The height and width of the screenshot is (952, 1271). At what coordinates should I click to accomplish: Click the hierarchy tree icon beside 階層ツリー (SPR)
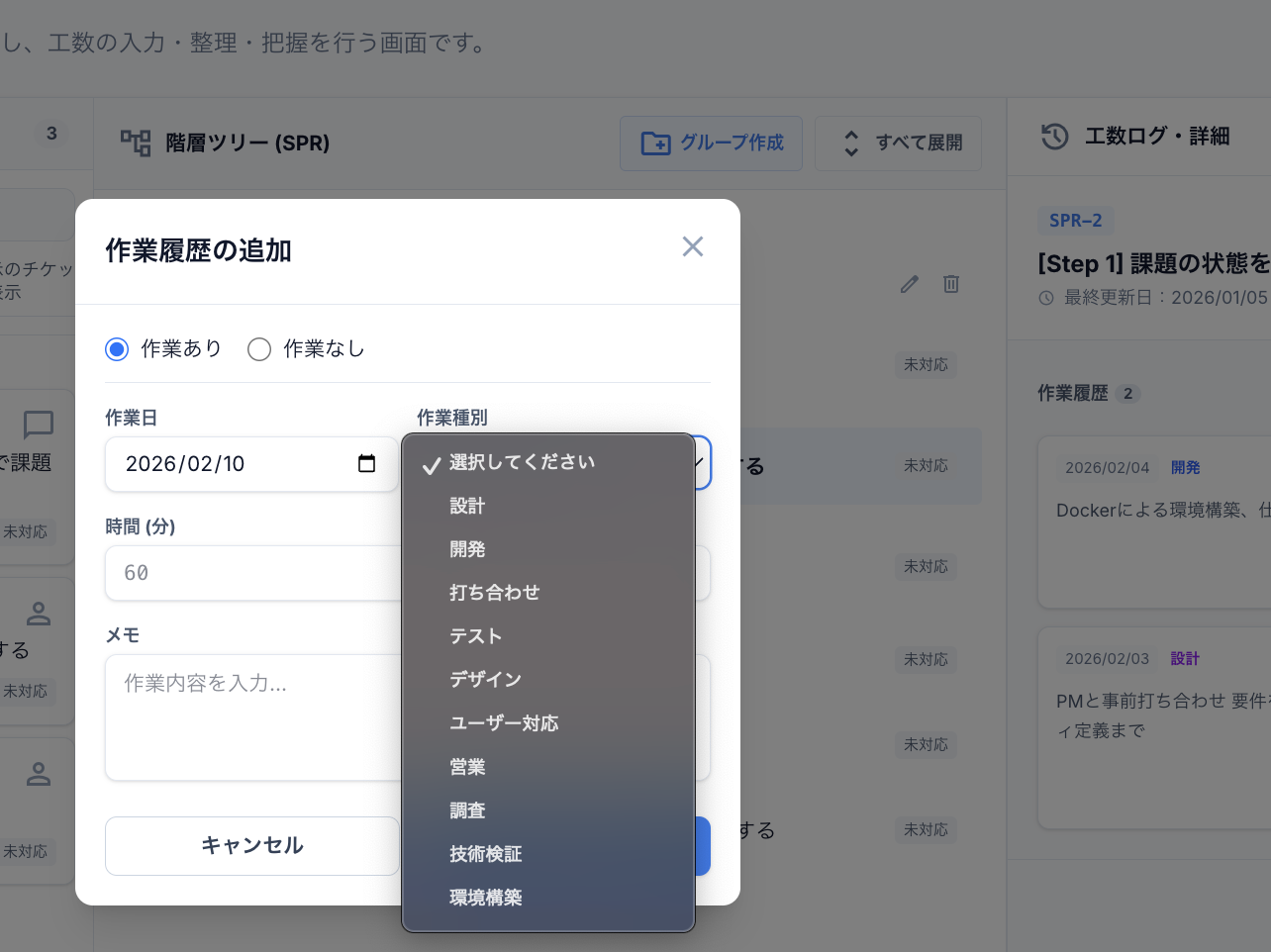click(x=134, y=142)
